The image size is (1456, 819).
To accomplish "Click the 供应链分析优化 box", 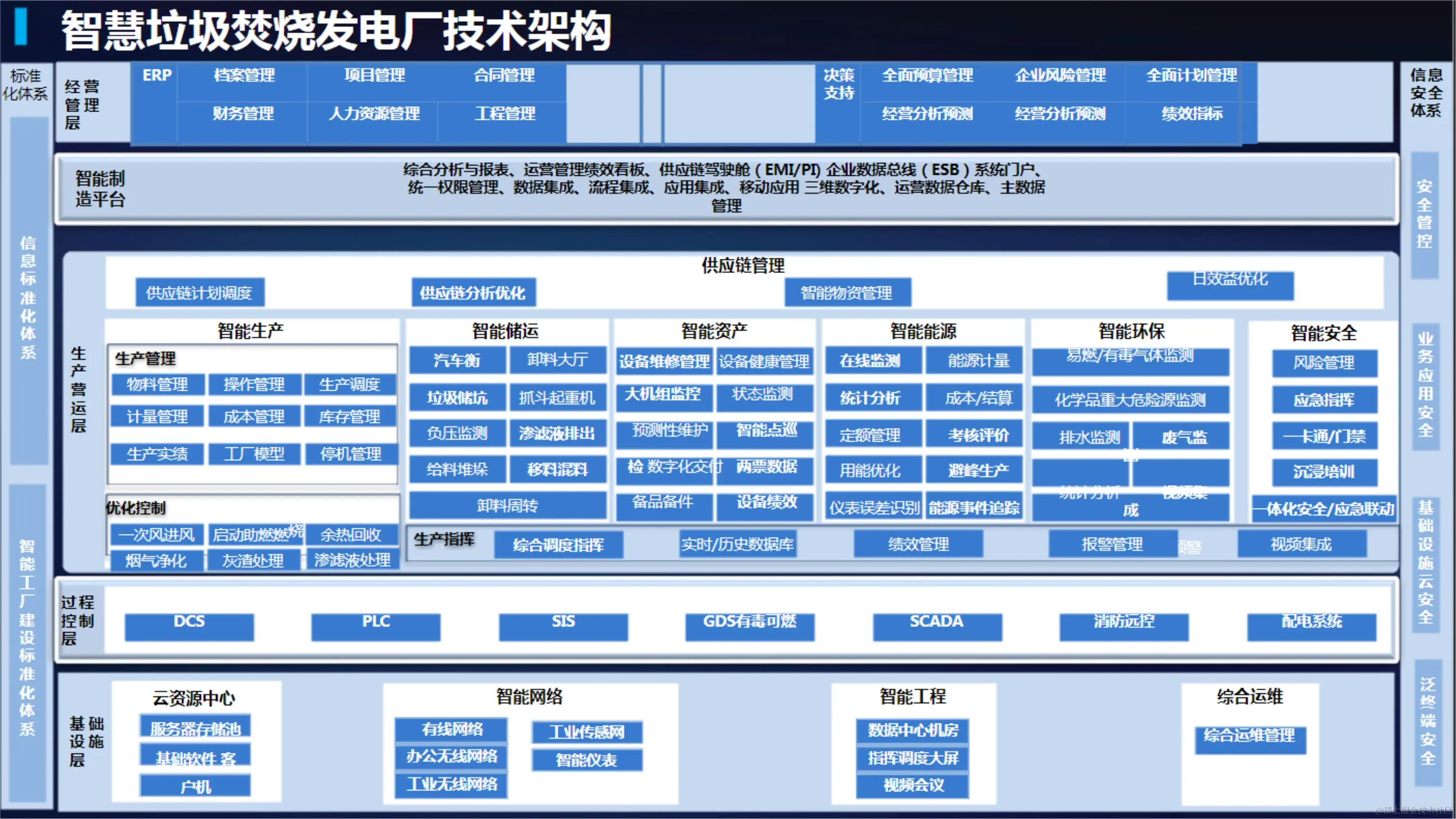I will point(473,292).
